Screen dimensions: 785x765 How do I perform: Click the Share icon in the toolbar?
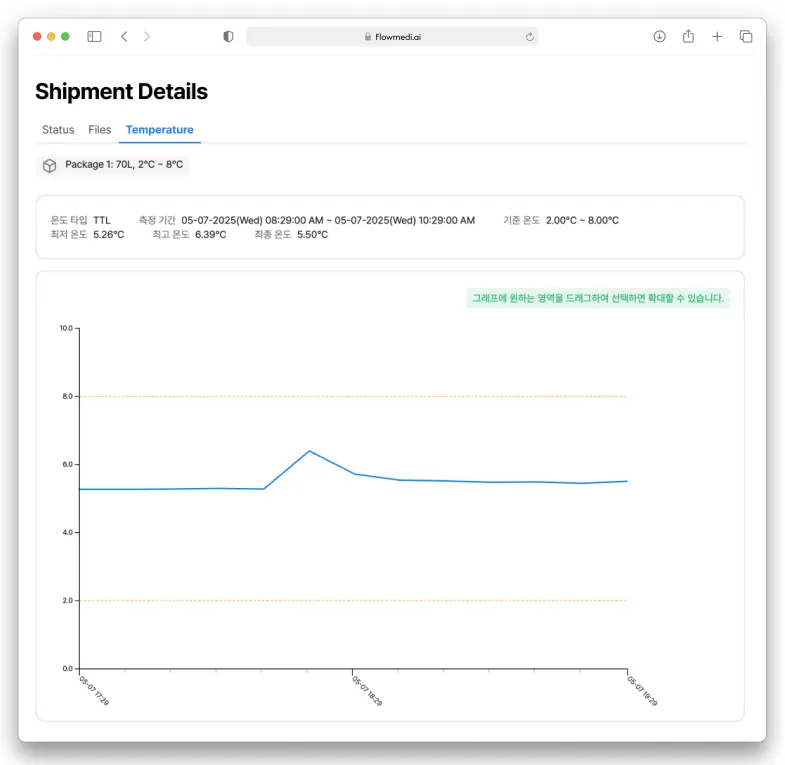click(688, 36)
